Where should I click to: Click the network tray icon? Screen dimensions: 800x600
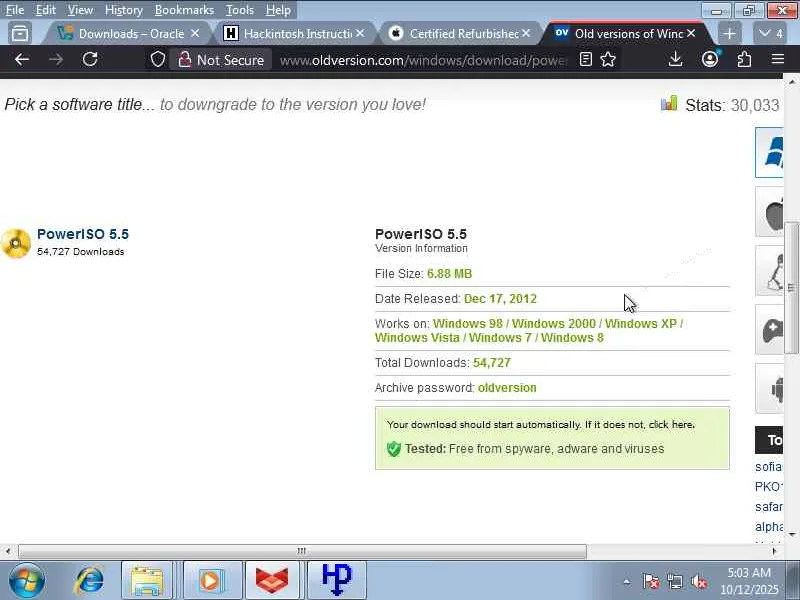coord(675,582)
